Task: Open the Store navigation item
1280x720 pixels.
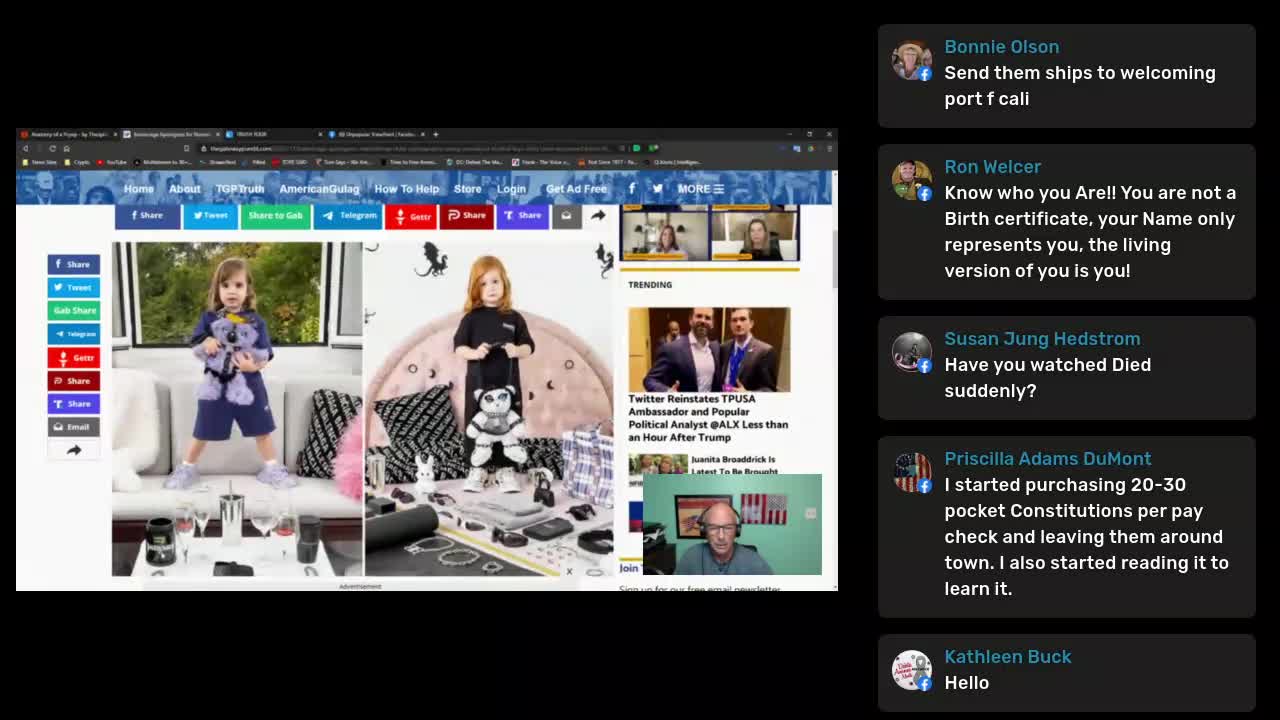Action: click(x=467, y=188)
